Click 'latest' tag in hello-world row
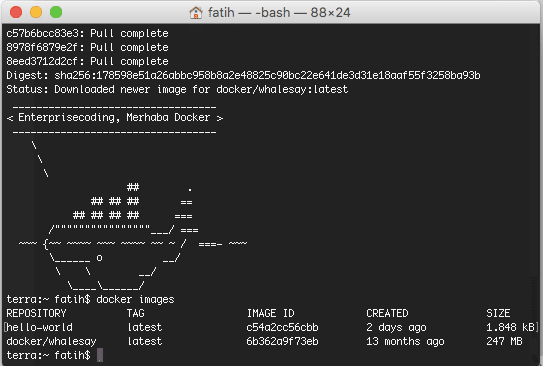Image resolution: width=543 pixels, height=366 pixels. pyautogui.click(x=144, y=327)
